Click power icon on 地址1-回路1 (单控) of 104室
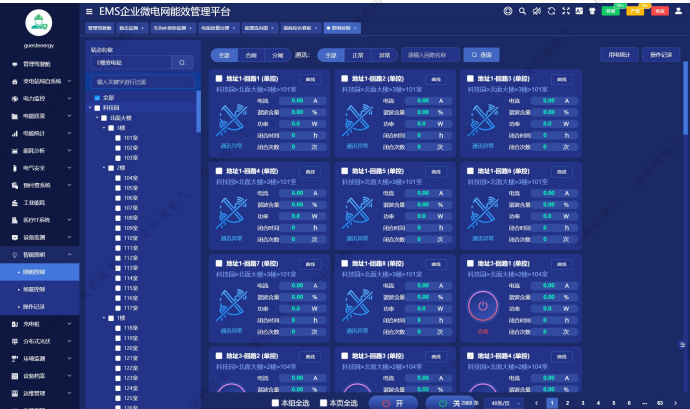Viewport: 690px width, 409px height. 482,306
